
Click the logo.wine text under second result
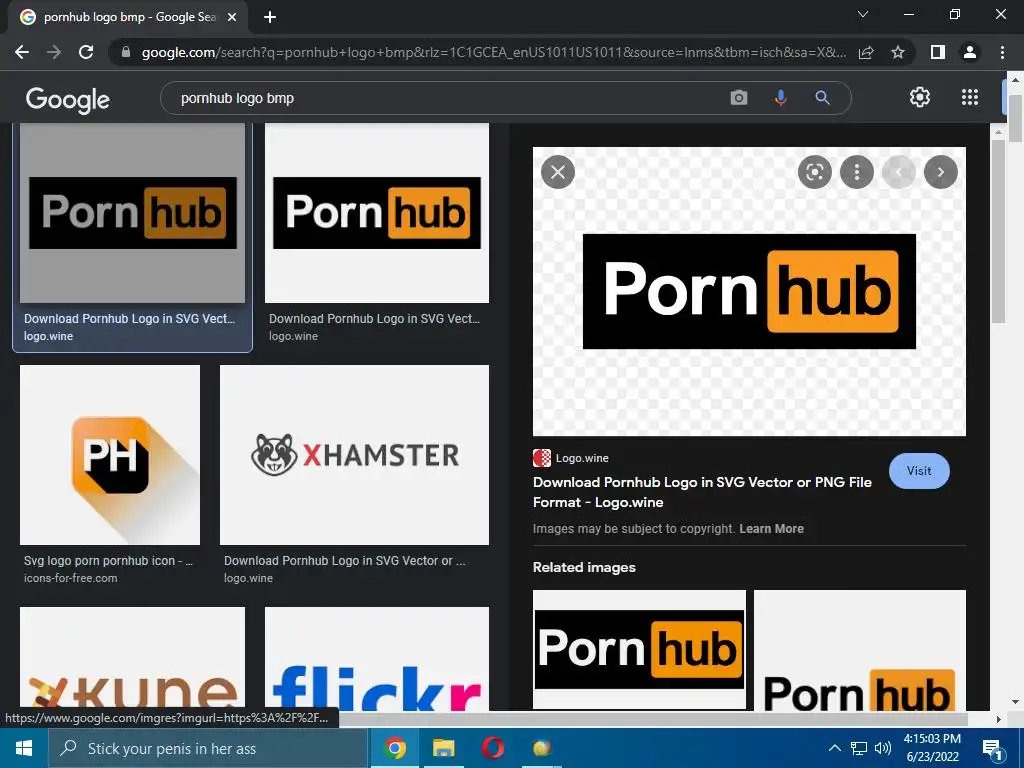point(293,336)
